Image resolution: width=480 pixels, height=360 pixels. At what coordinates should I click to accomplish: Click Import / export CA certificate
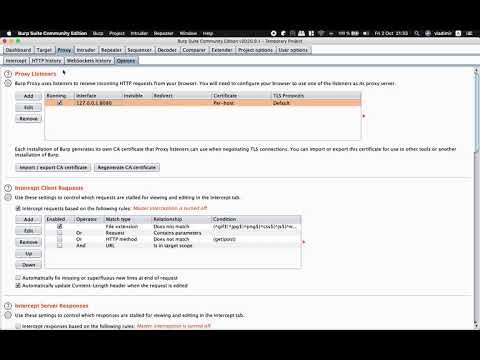click(53, 167)
